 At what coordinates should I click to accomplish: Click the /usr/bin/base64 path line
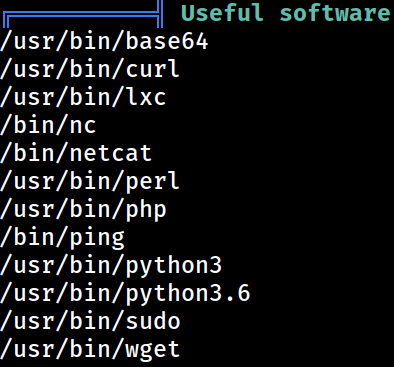104,42
